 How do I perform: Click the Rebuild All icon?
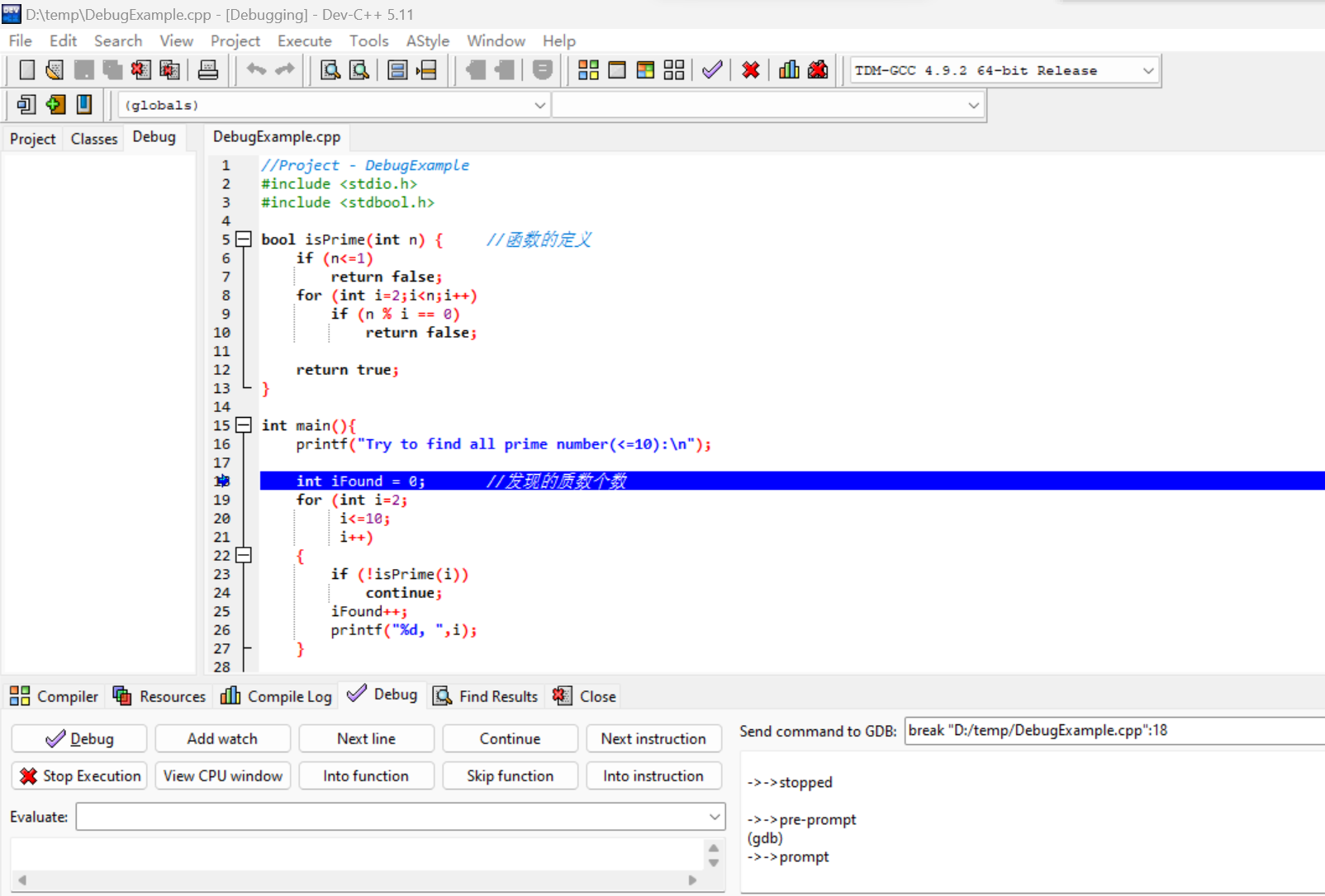674,70
